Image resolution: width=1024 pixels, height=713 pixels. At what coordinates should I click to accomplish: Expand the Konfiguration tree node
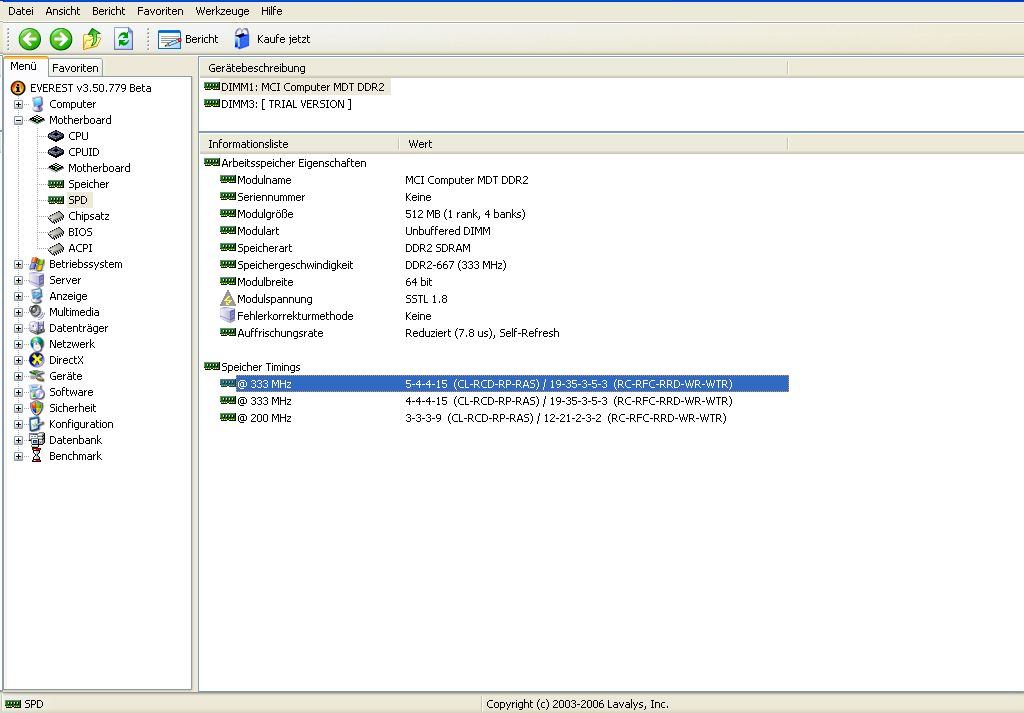point(18,424)
